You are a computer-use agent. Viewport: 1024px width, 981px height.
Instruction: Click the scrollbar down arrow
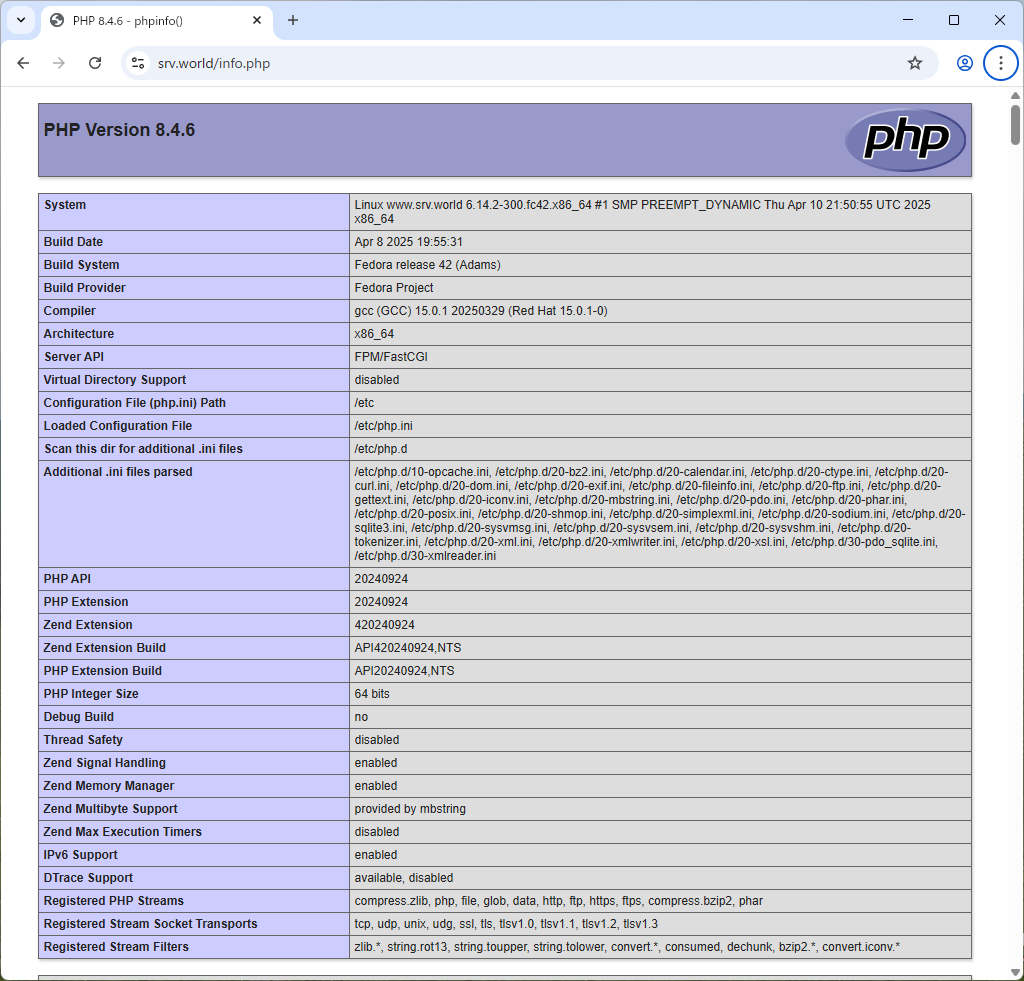tap(1016, 973)
